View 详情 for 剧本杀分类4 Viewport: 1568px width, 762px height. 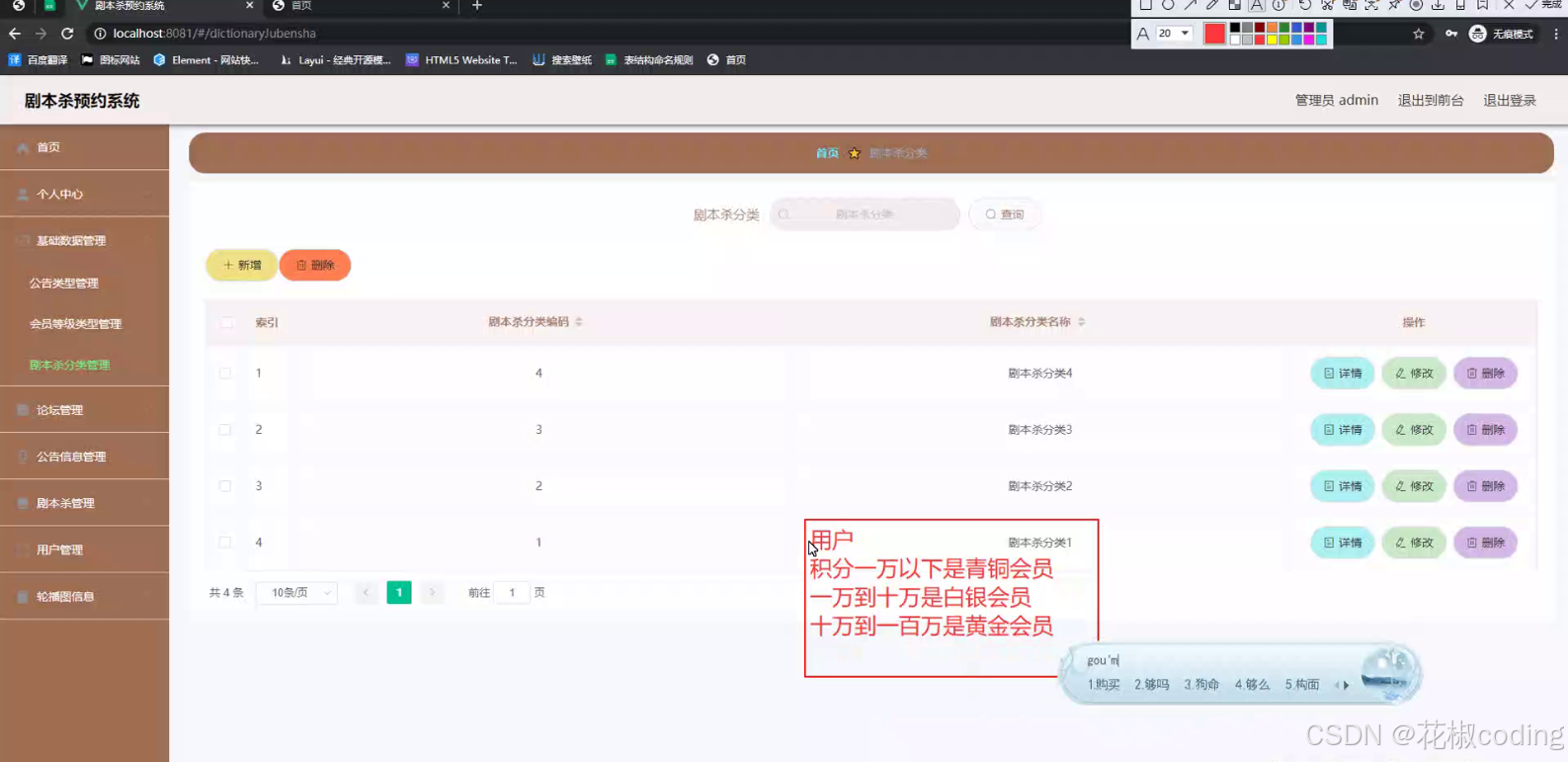[1342, 374]
